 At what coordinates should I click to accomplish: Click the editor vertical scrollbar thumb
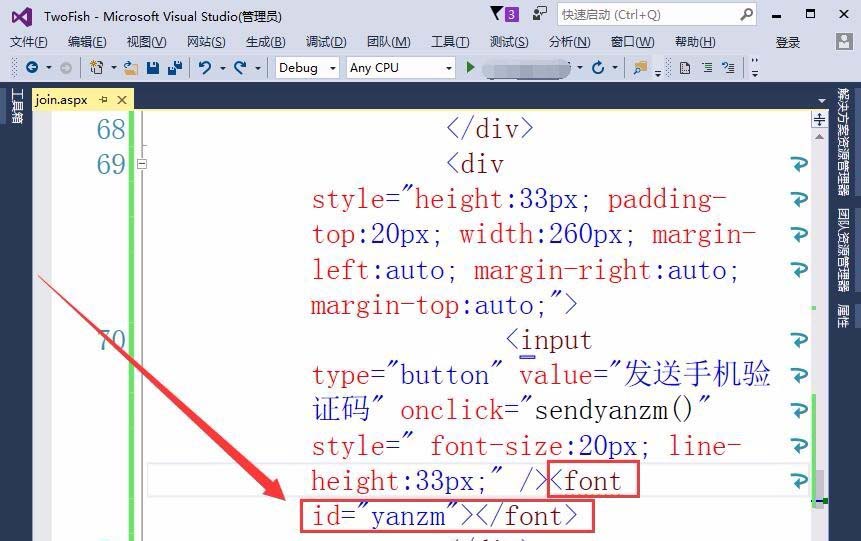coord(818,487)
